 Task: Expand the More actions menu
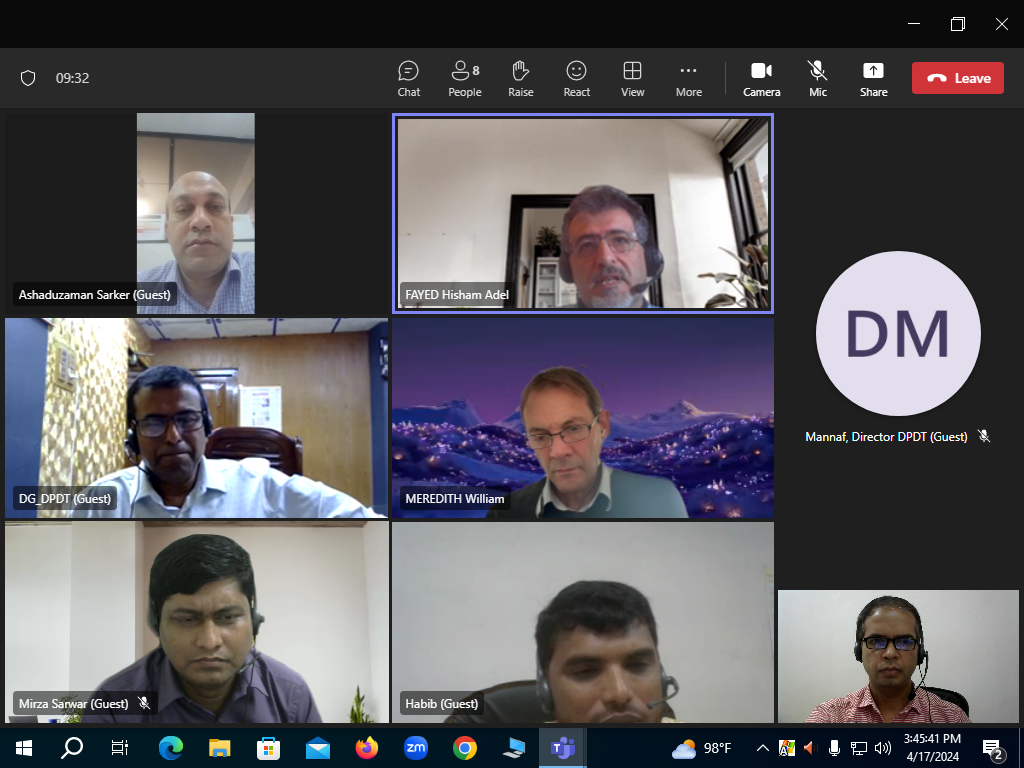[x=688, y=78]
